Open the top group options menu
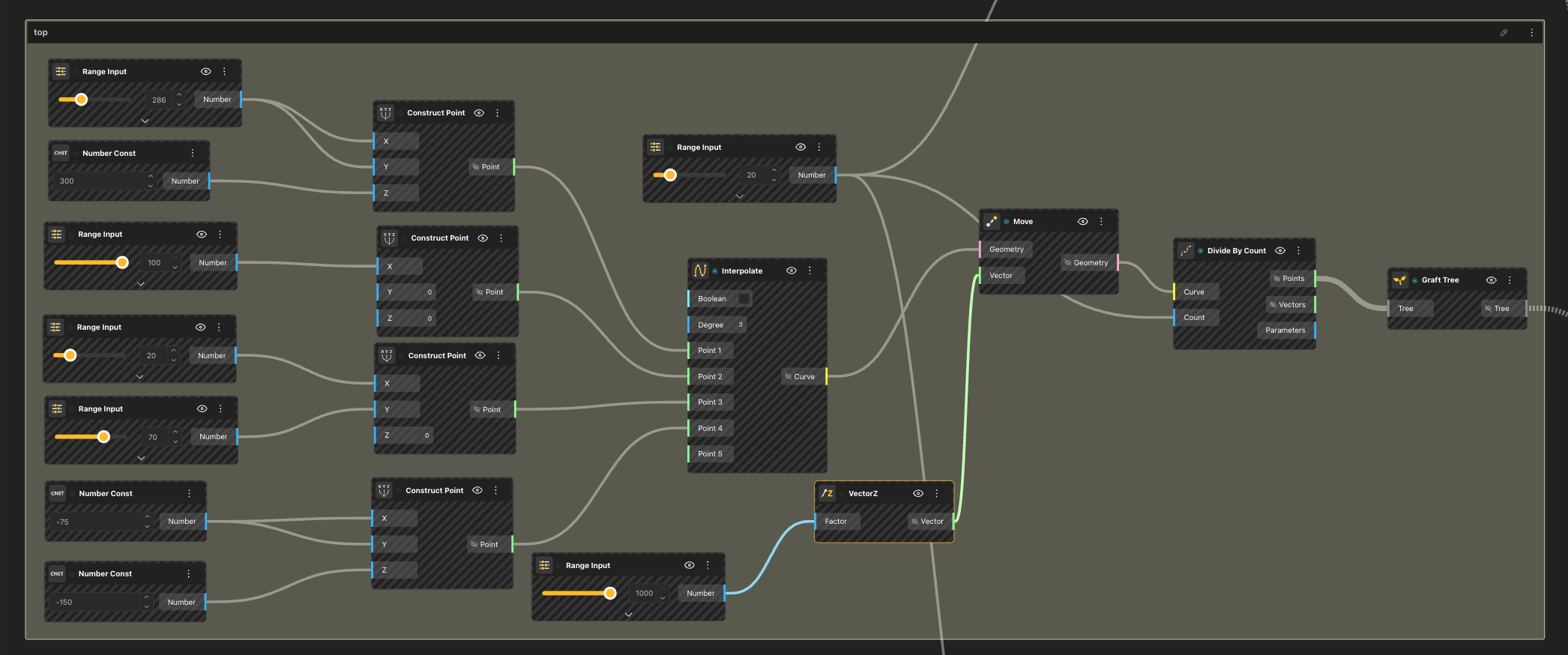The width and height of the screenshot is (1568, 655). click(x=1531, y=33)
